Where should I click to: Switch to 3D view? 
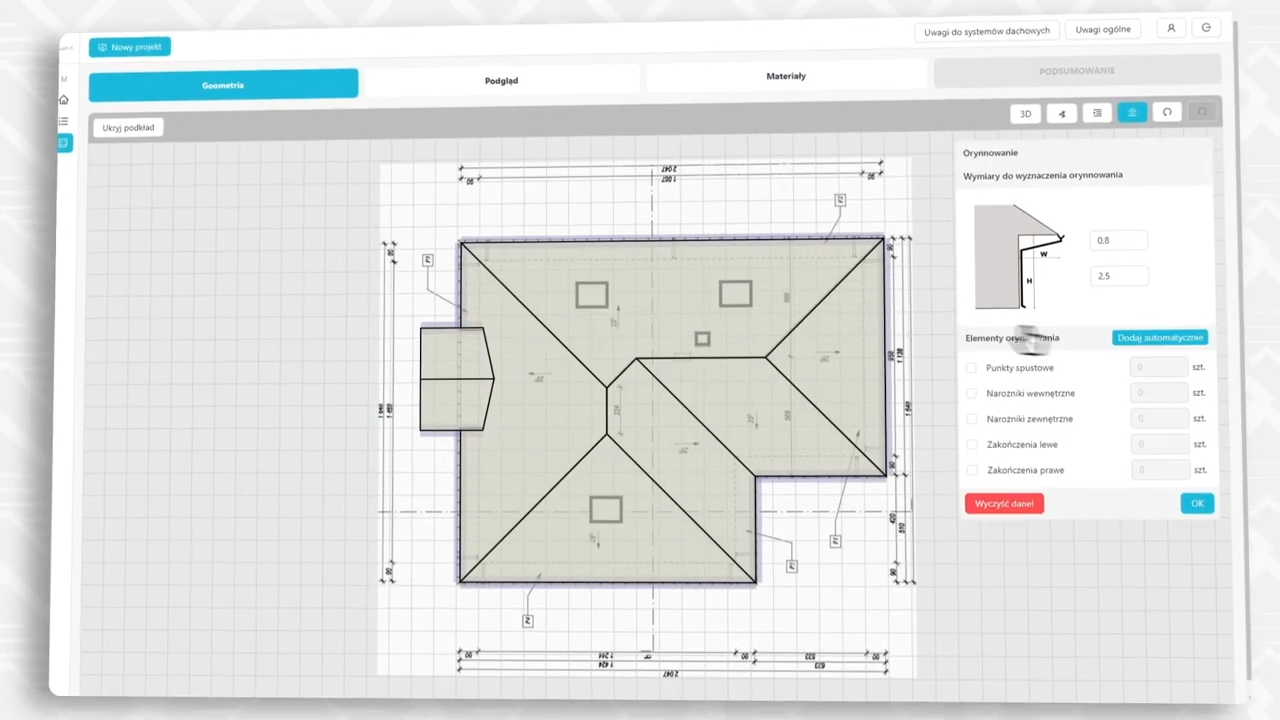1025,114
